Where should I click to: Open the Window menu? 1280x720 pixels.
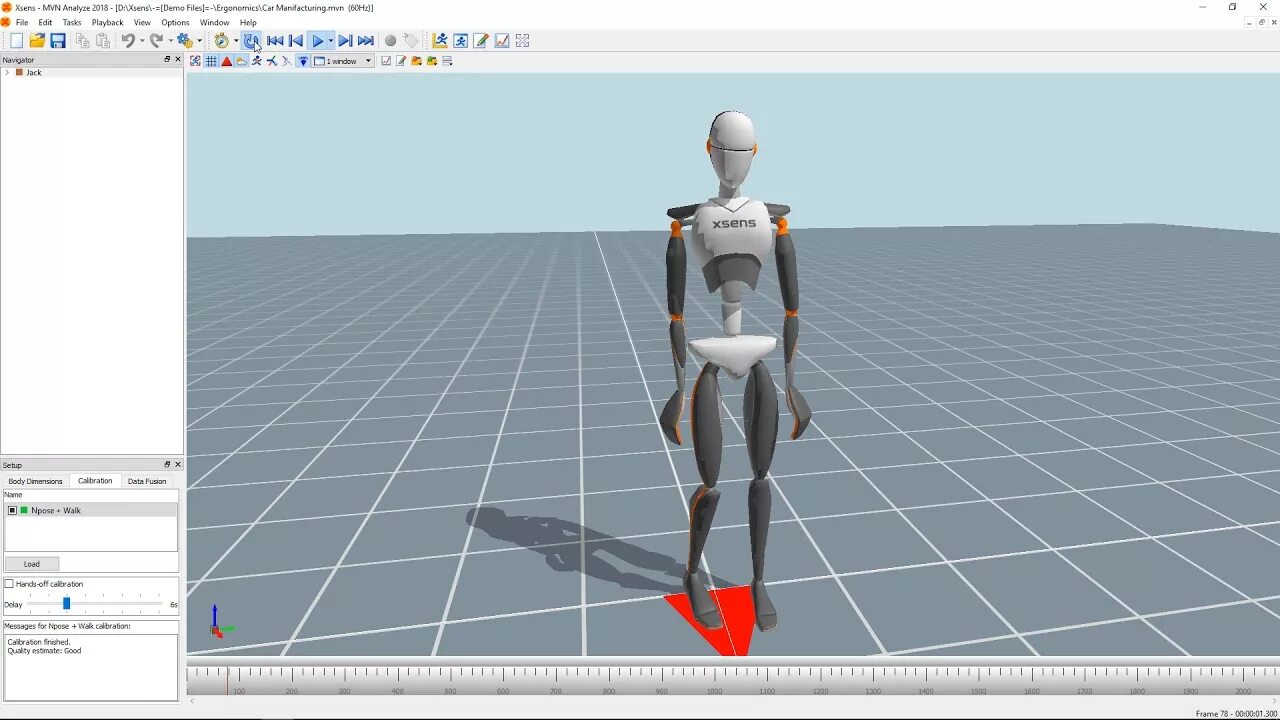[214, 22]
